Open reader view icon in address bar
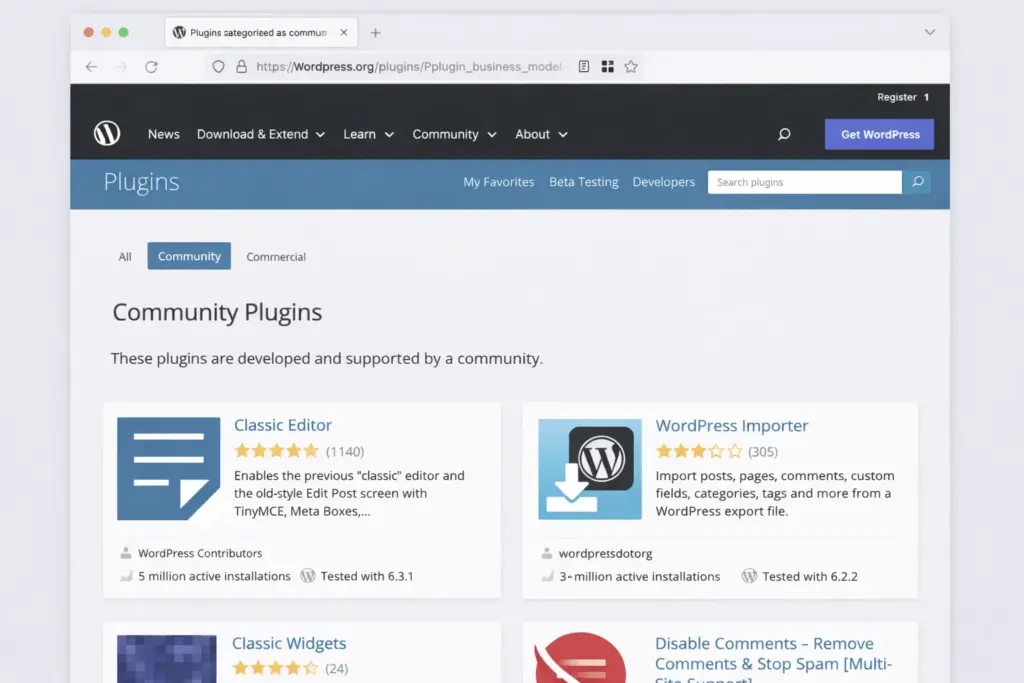1024x683 pixels. pyautogui.click(x=584, y=67)
